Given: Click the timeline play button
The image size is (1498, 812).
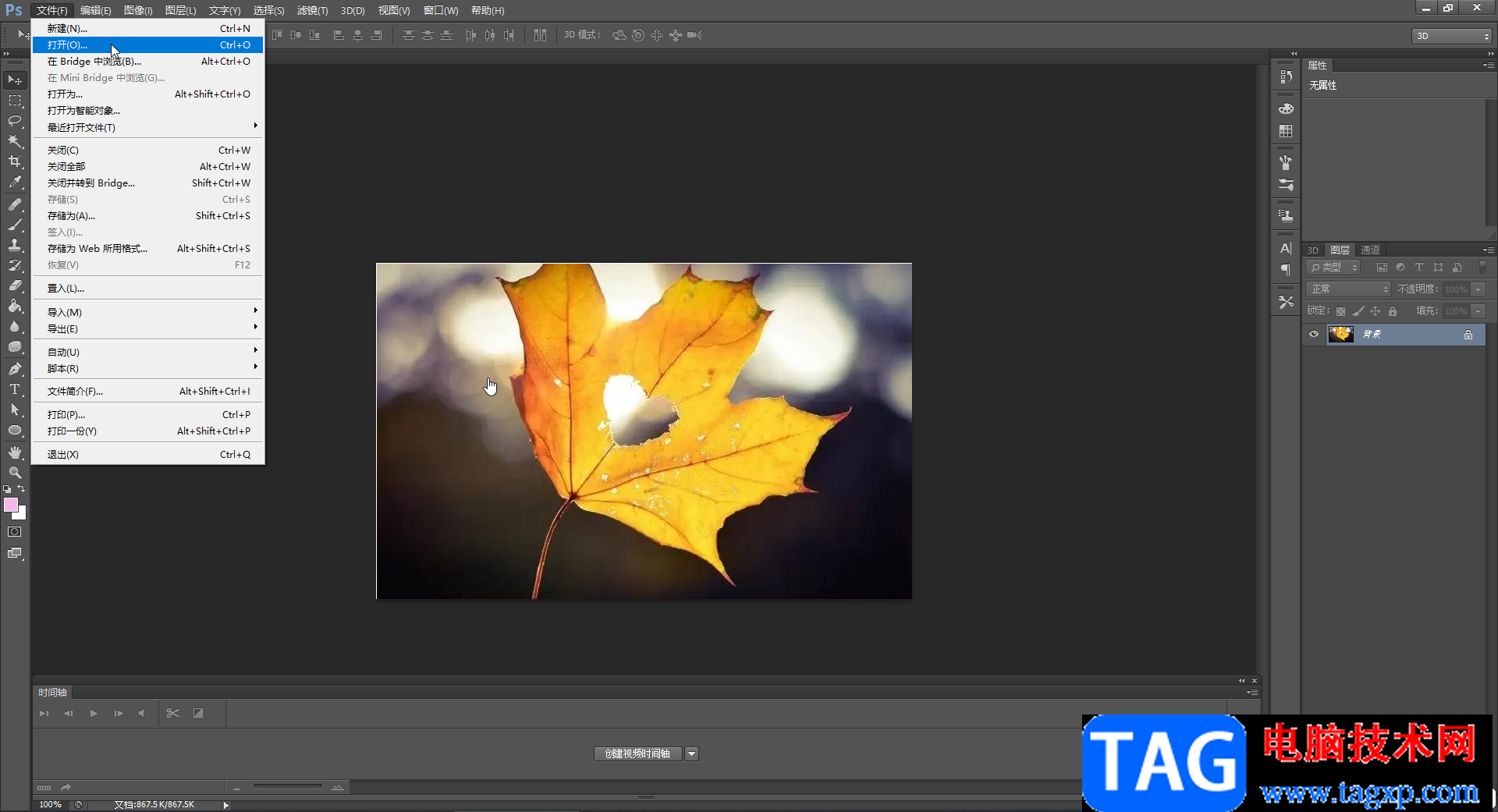Looking at the screenshot, I should click(x=94, y=713).
